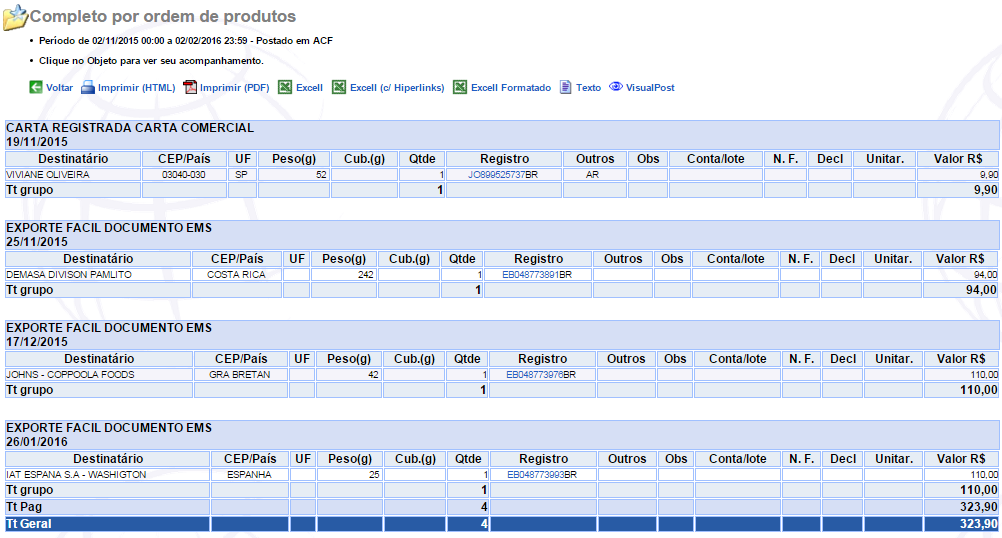Image resolution: width=1002 pixels, height=538 pixels.
Task: Click the VisualPost text link
Action: click(x=650, y=88)
